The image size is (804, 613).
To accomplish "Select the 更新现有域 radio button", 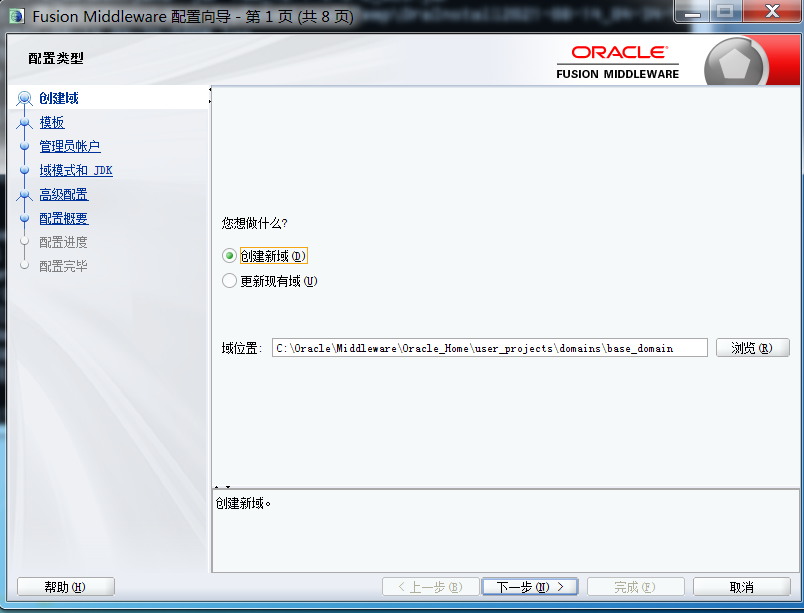I will (x=229, y=281).
